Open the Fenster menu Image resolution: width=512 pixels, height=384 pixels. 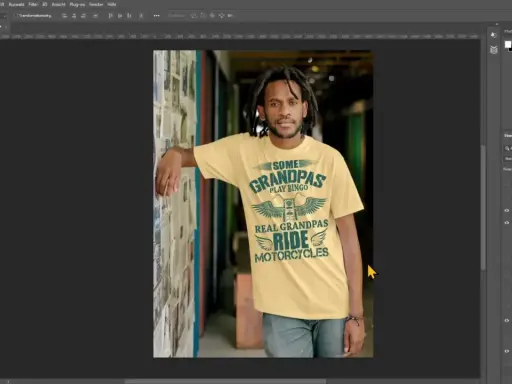[x=96, y=4]
